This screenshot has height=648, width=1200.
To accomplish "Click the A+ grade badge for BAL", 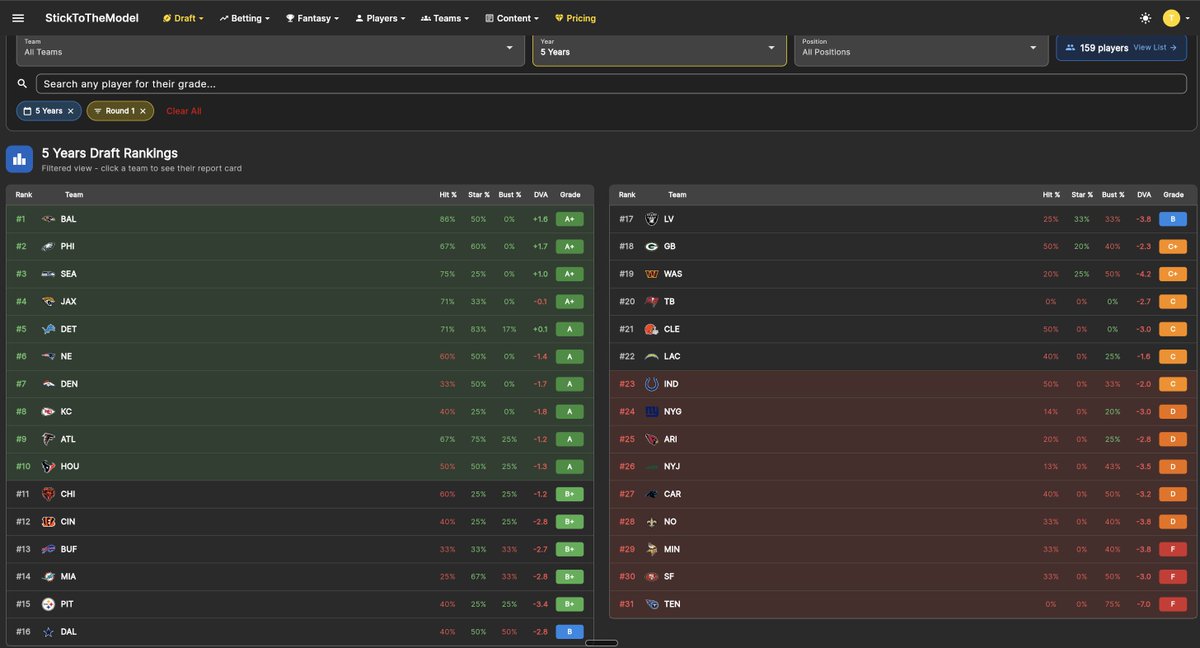I will pyautogui.click(x=569, y=219).
